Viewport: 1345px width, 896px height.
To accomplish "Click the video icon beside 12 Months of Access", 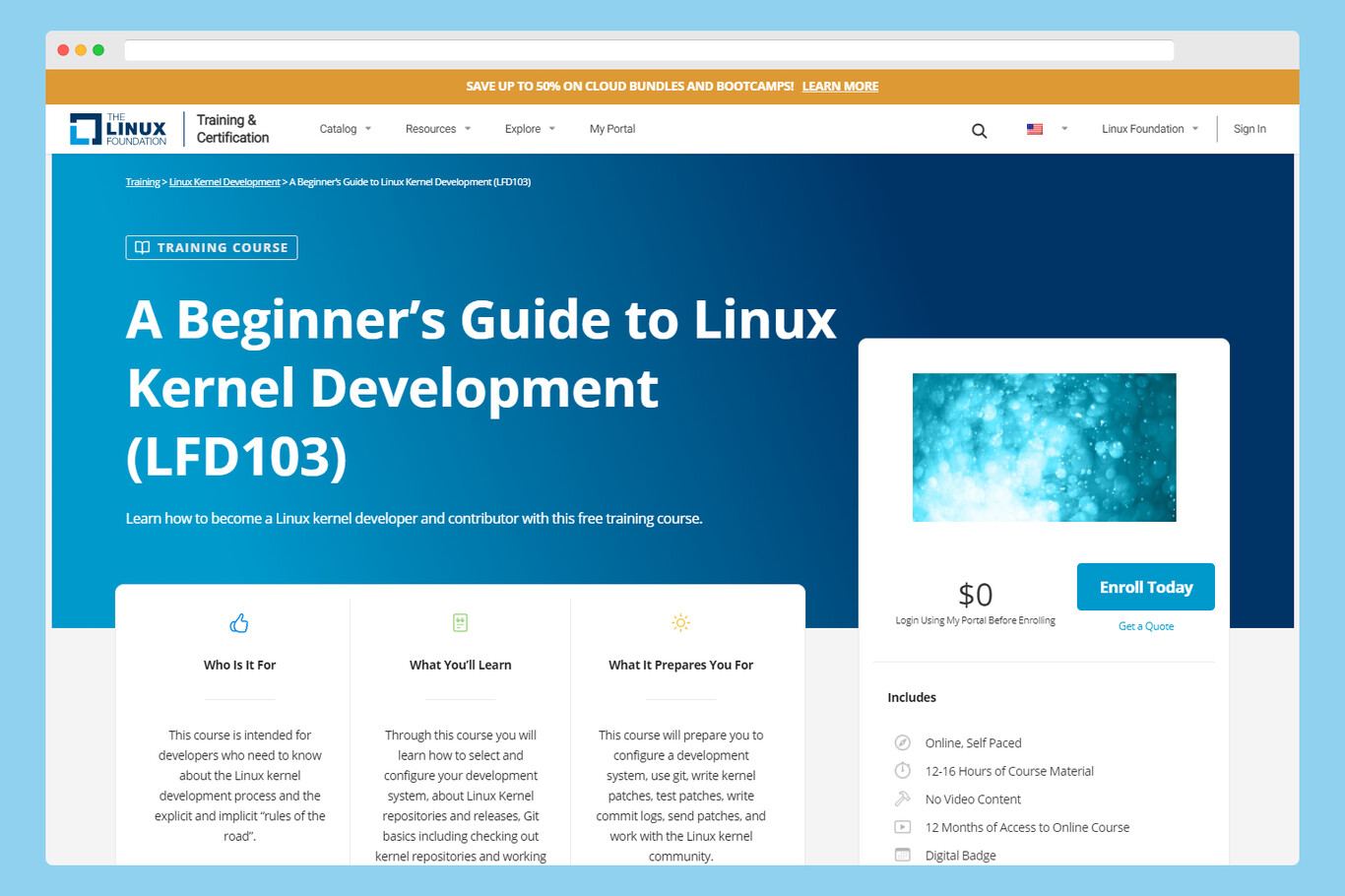I will click(903, 826).
